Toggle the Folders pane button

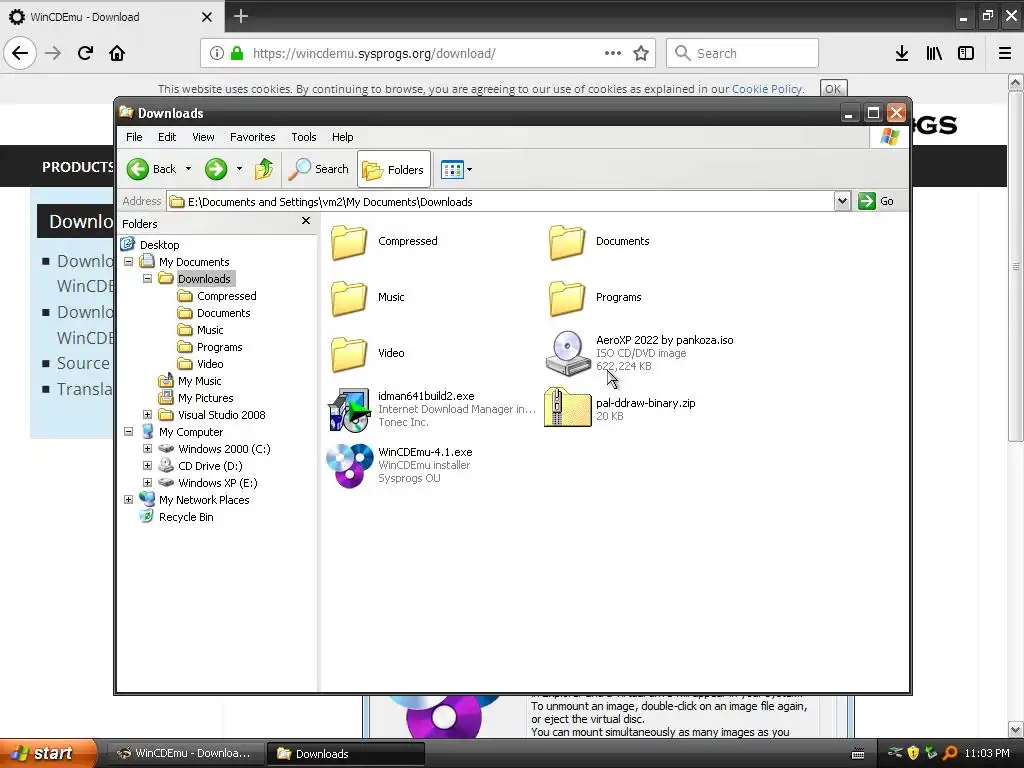[394, 169]
